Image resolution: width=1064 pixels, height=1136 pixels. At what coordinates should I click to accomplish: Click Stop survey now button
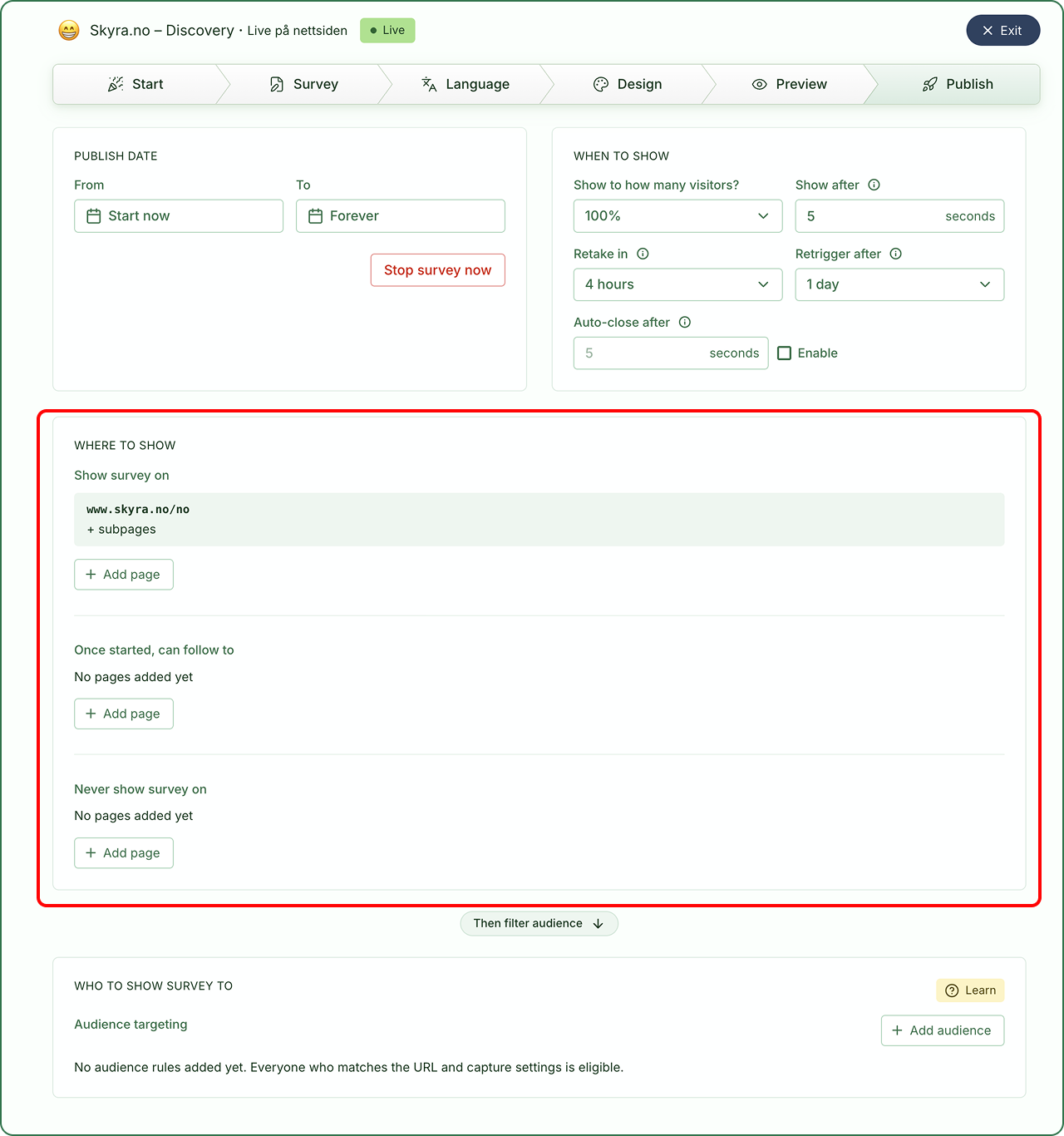(438, 270)
